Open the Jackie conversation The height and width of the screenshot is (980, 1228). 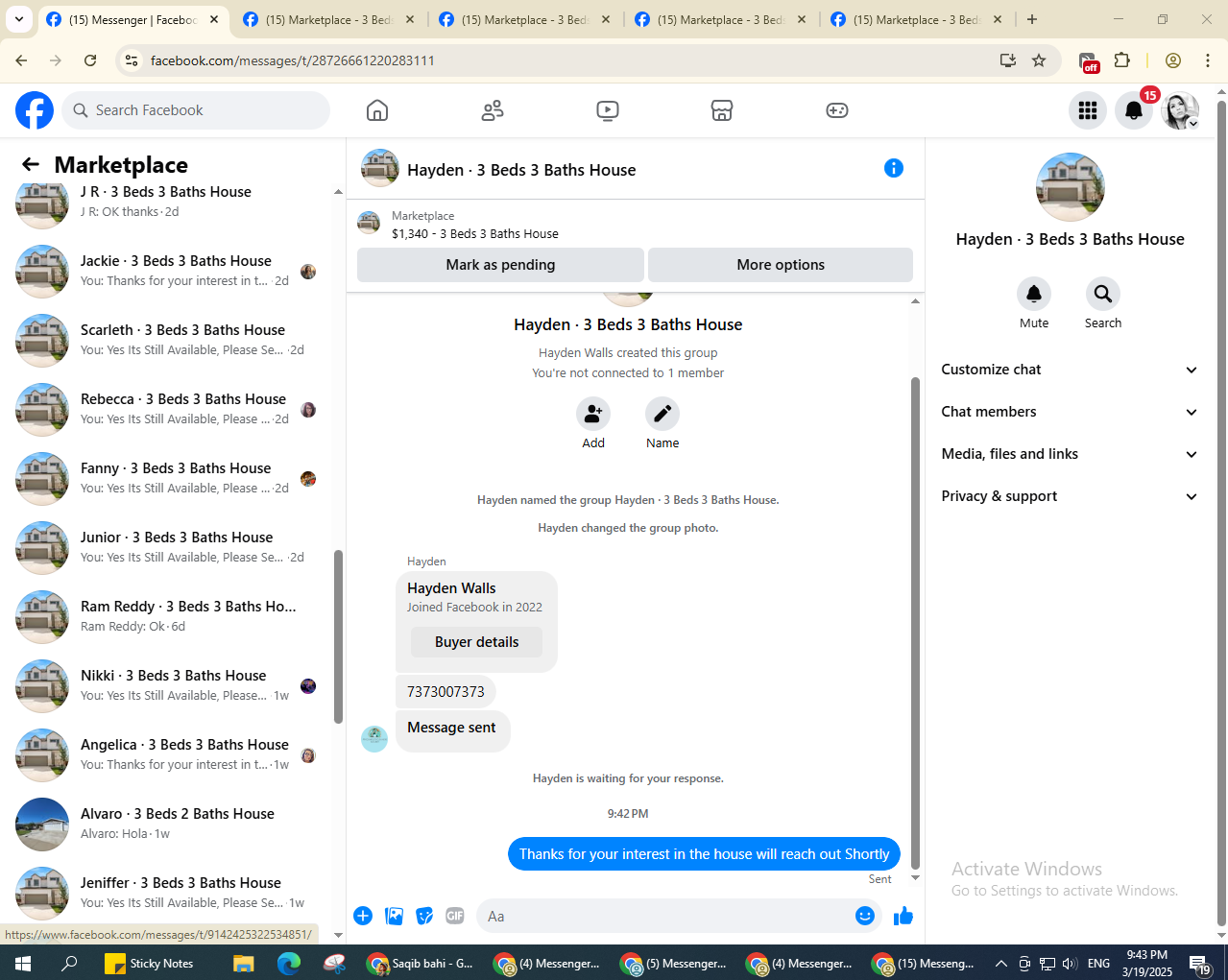tap(167, 272)
